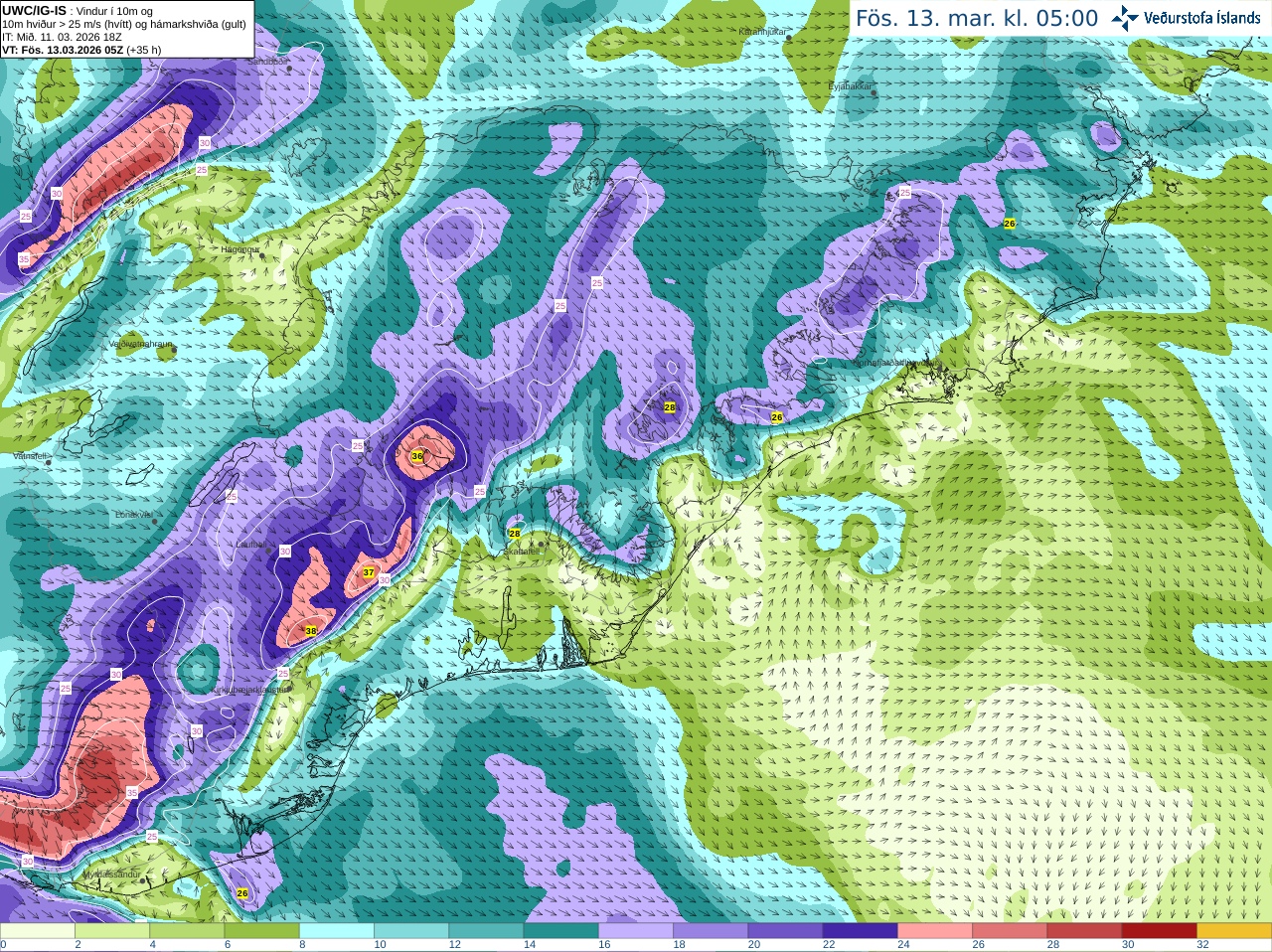1272x952 pixels.
Task: Select the 2–4 m/s legend color
Action: point(112,931)
